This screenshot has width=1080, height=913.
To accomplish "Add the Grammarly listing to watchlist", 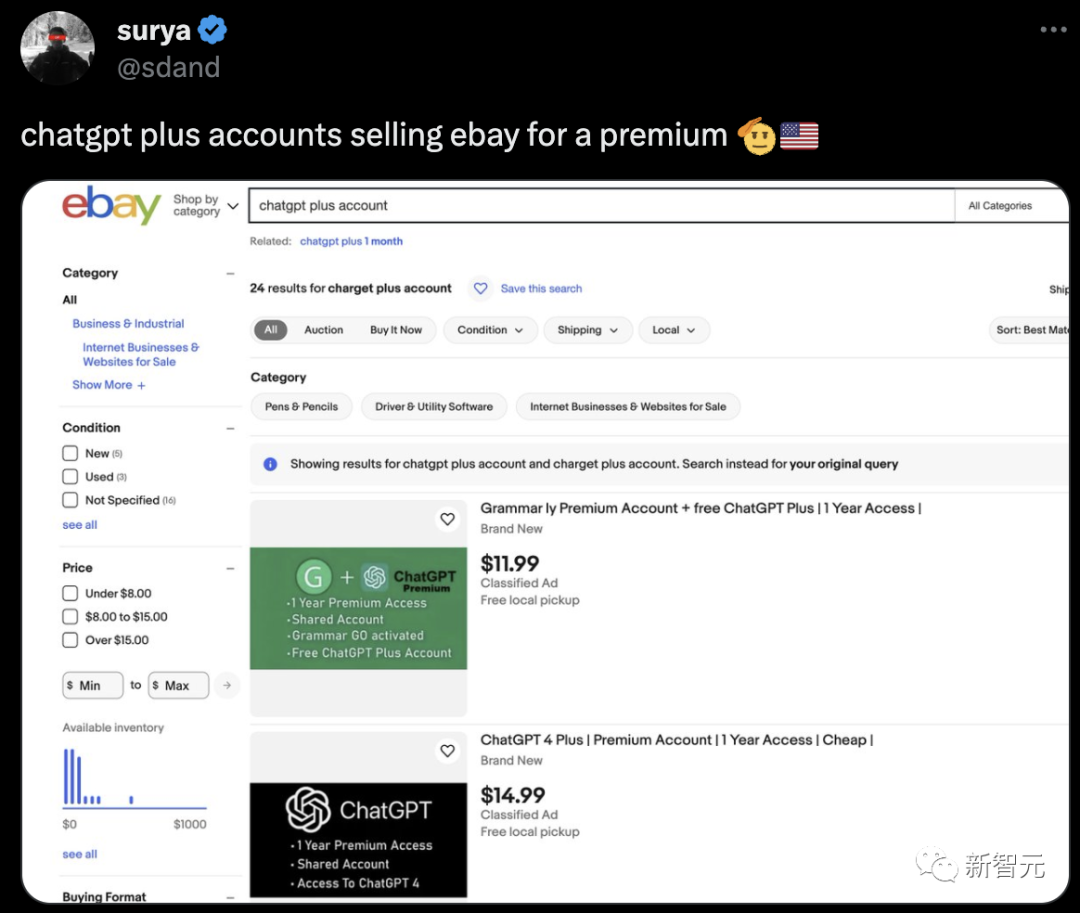I will [x=447, y=519].
